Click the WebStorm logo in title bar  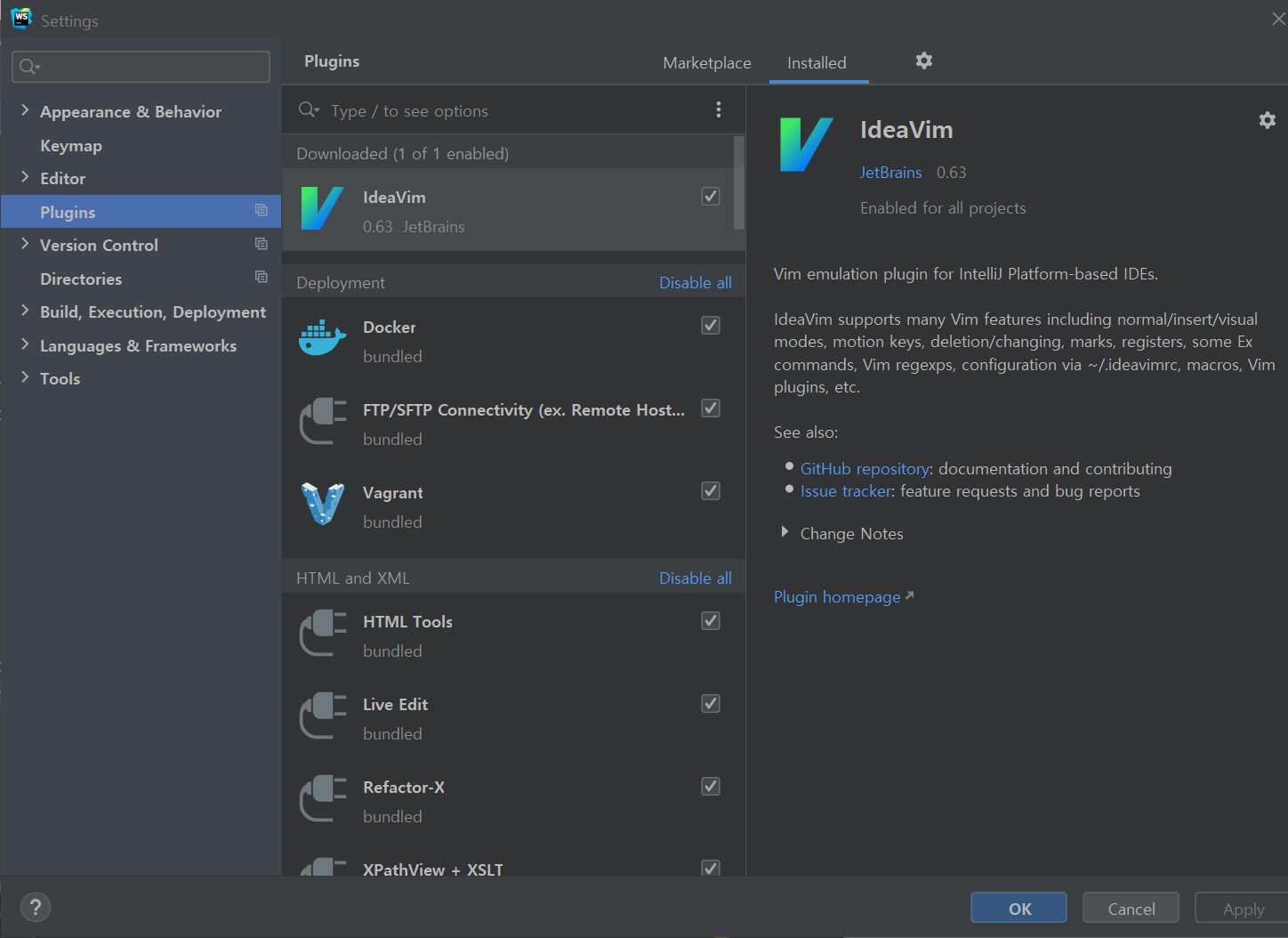(x=20, y=19)
